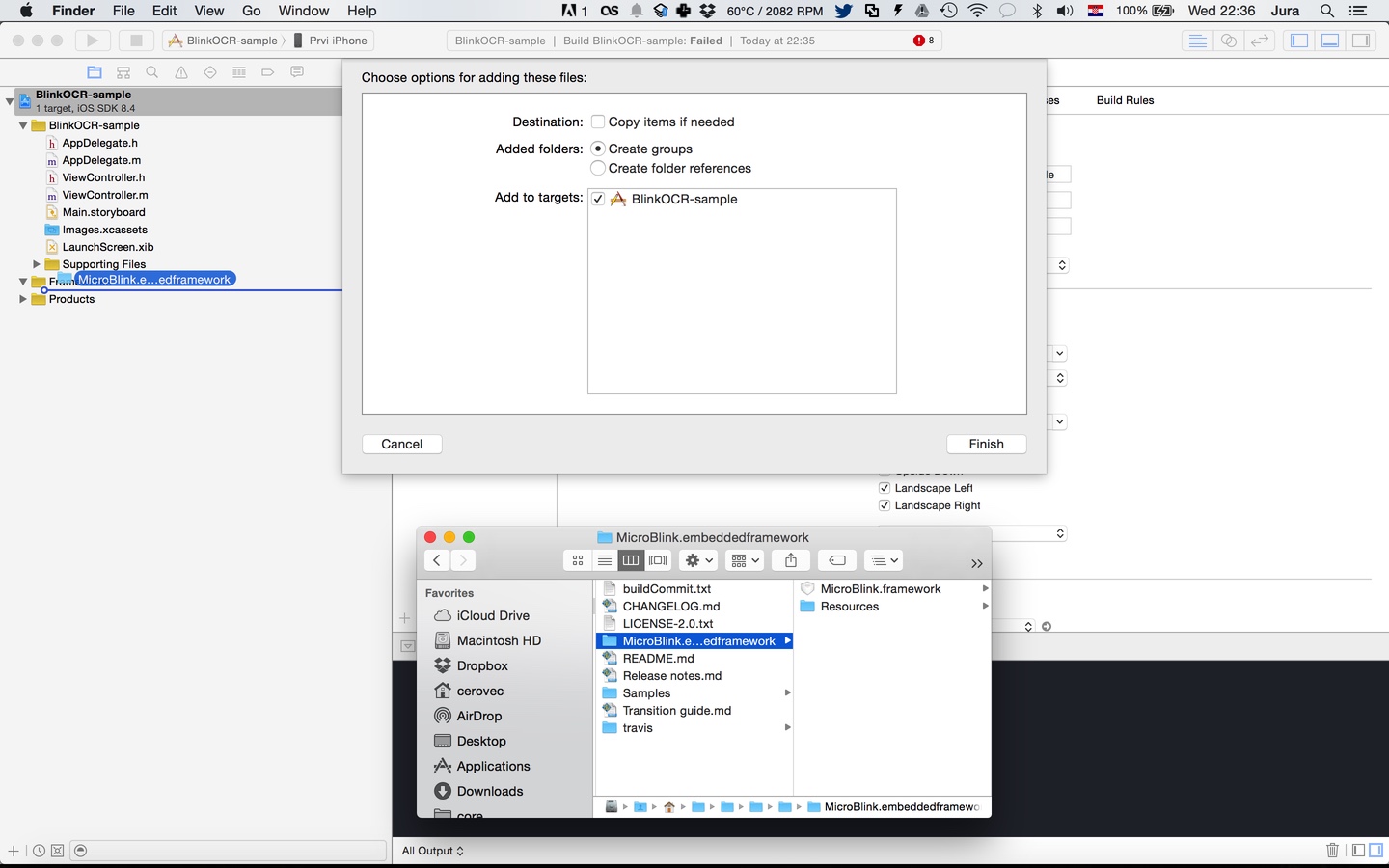Choose the Prvi iPhone device destination

[x=331, y=41]
